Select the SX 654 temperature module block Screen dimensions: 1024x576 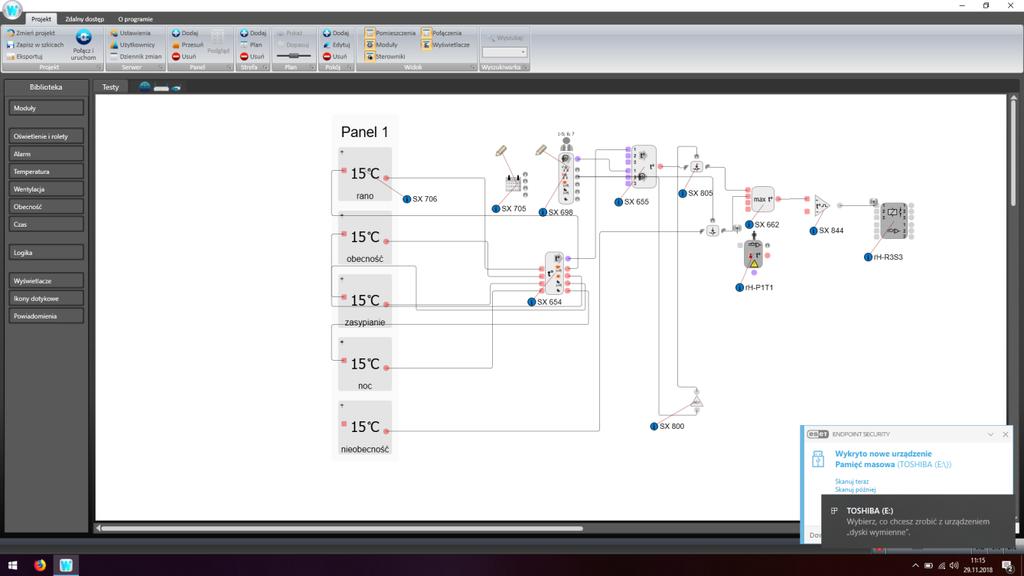click(554, 273)
